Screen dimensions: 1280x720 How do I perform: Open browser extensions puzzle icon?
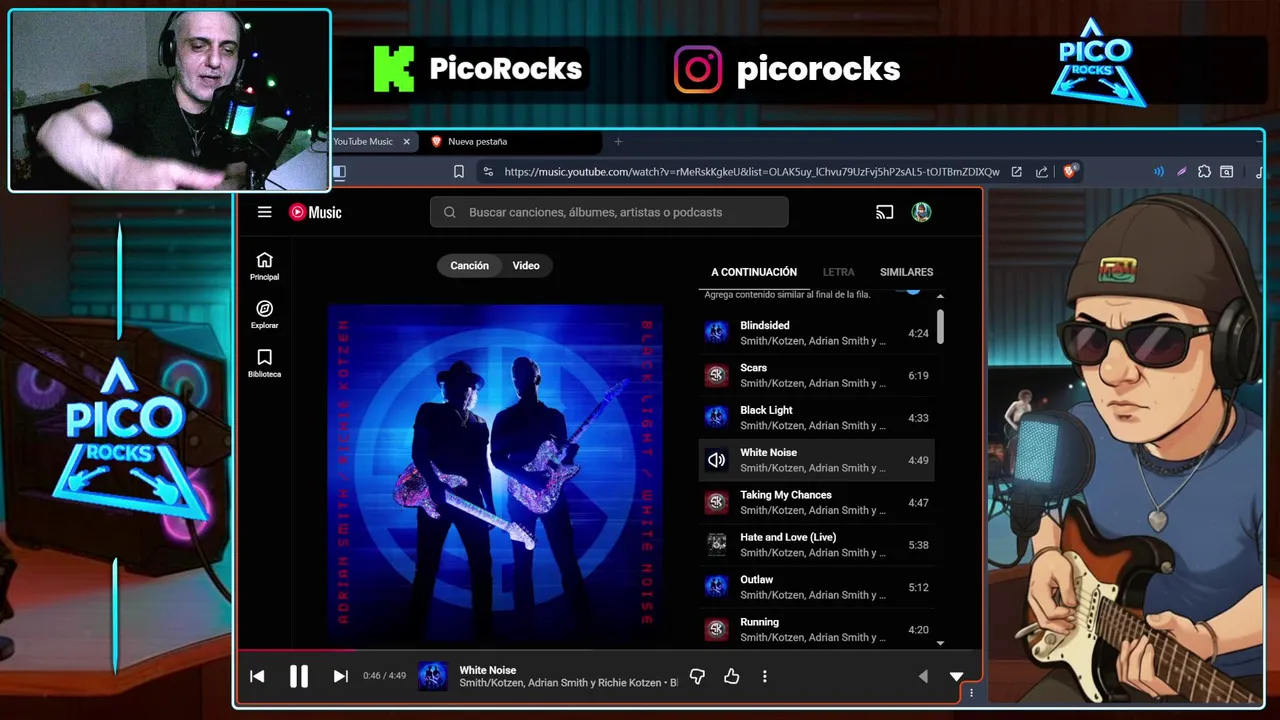[1204, 172]
